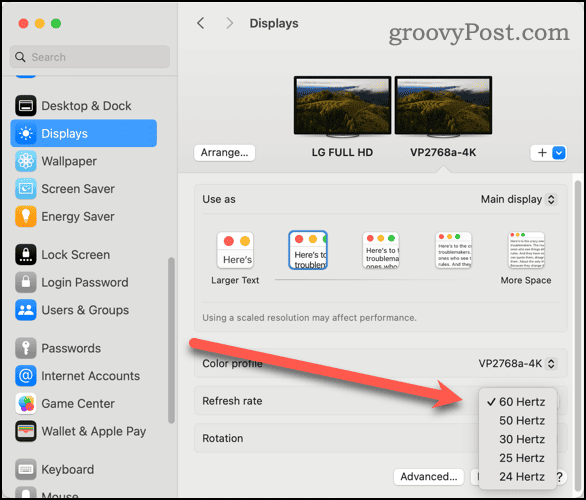The width and height of the screenshot is (586, 500).
Task: Open Users & Groups sidebar label
Action: [85, 310]
